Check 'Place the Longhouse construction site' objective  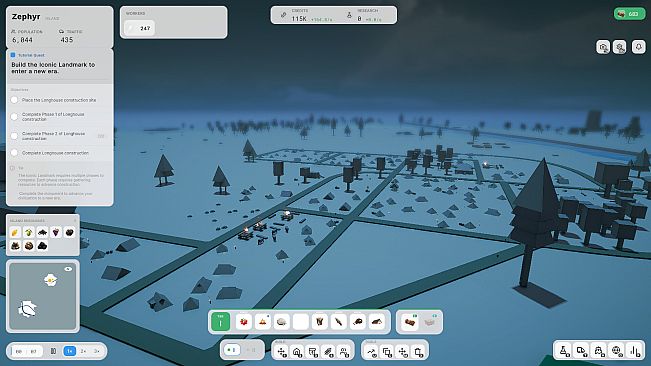coord(15,100)
